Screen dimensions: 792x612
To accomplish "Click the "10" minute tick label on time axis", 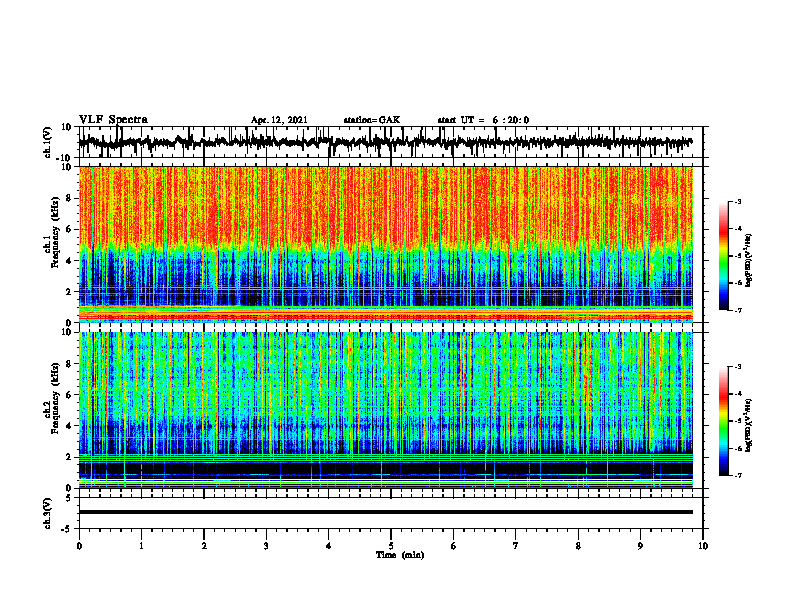I will [703, 546].
